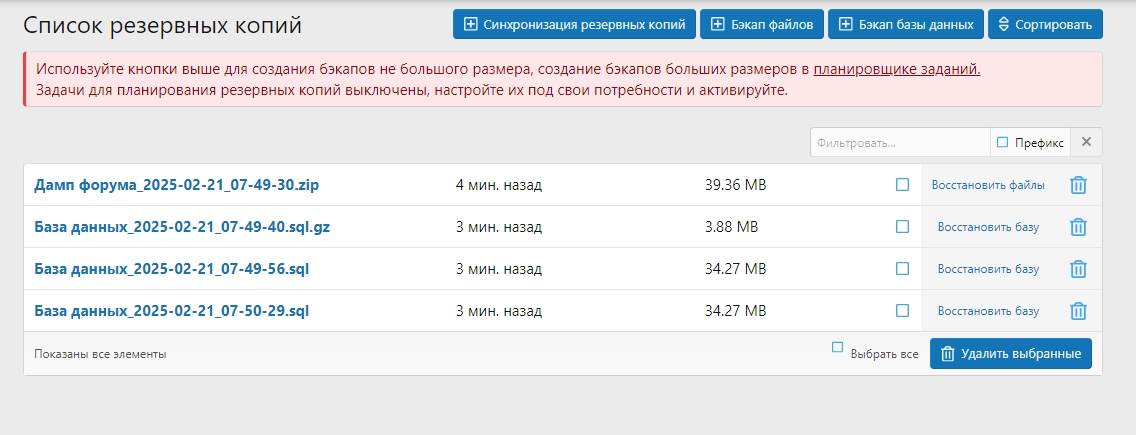Image resolution: width=1136 pixels, height=435 pixels.
Task: Select checkbox for the sql.gz database backup
Action: coord(903,227)
